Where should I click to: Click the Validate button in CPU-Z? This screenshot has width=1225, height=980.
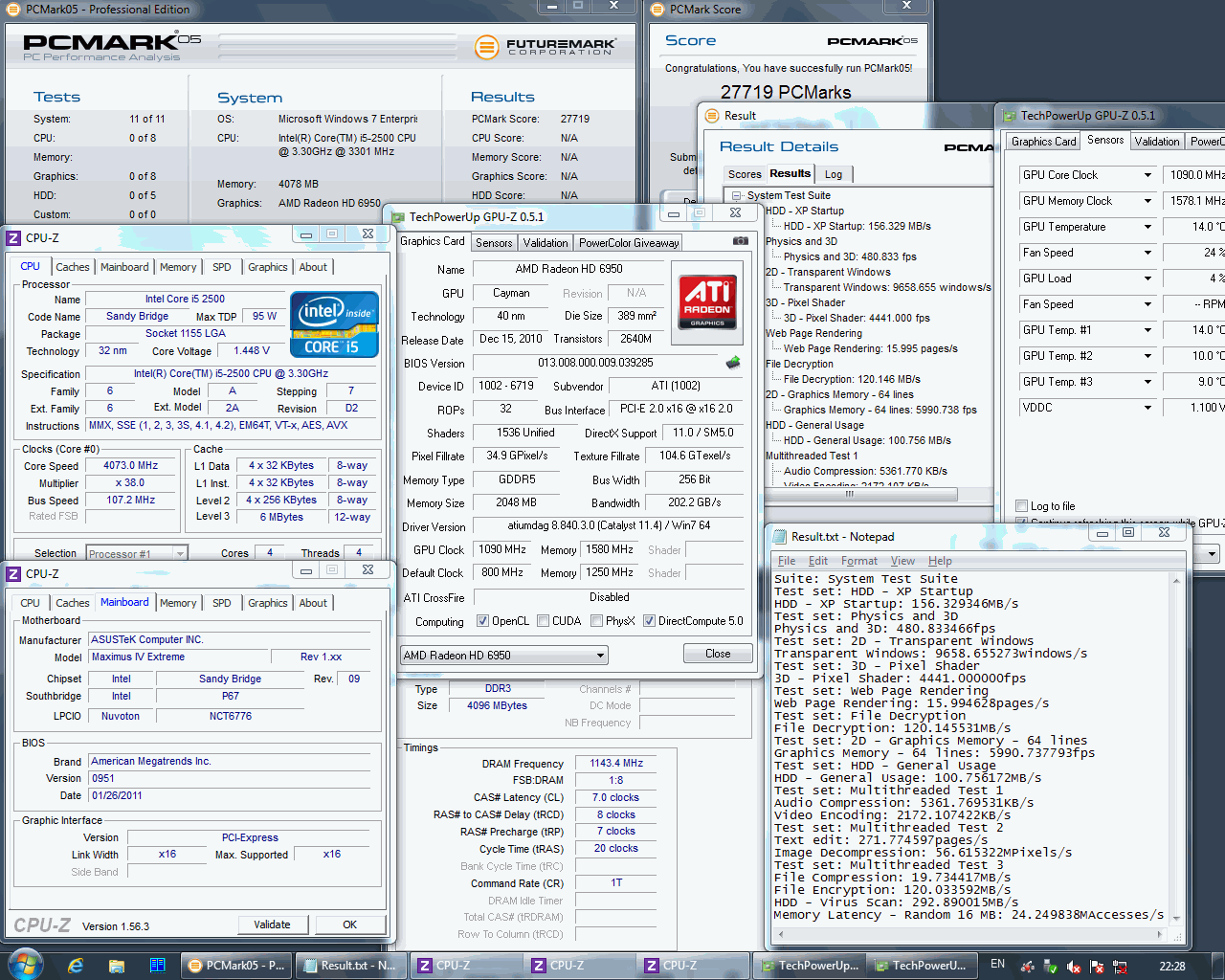click(x=272, y=924)
